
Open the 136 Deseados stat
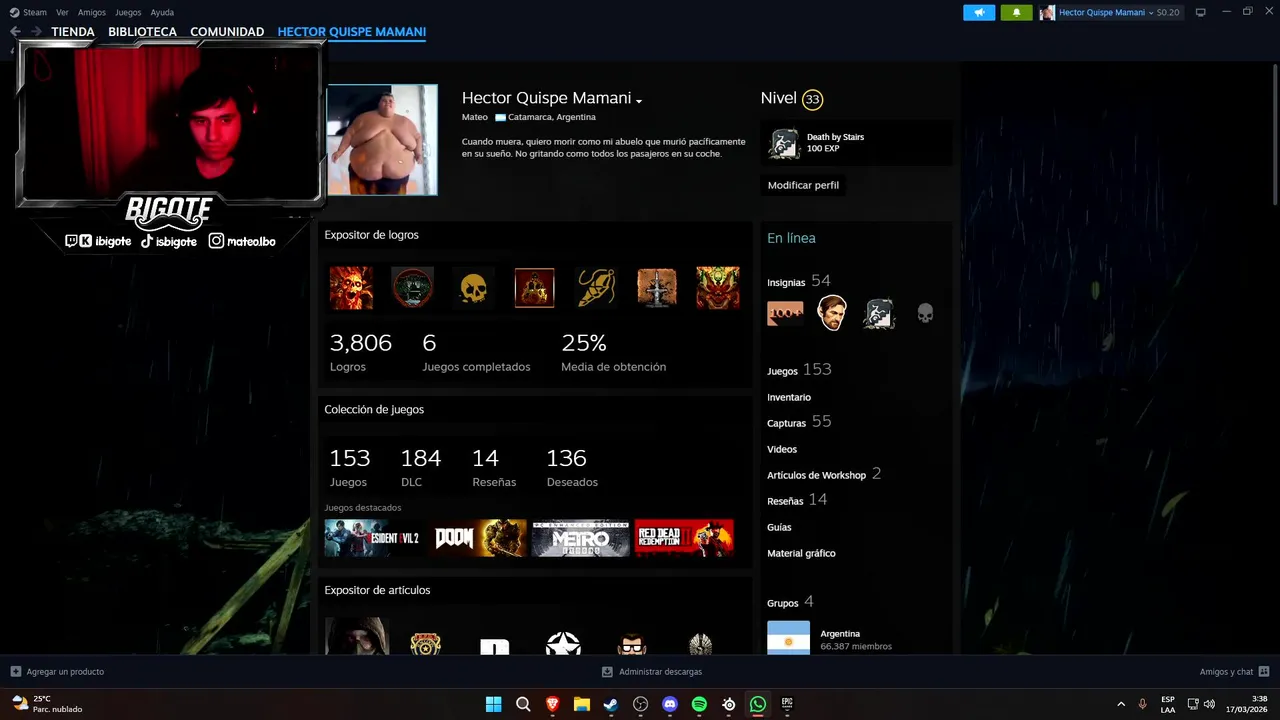tap(571, 467)
